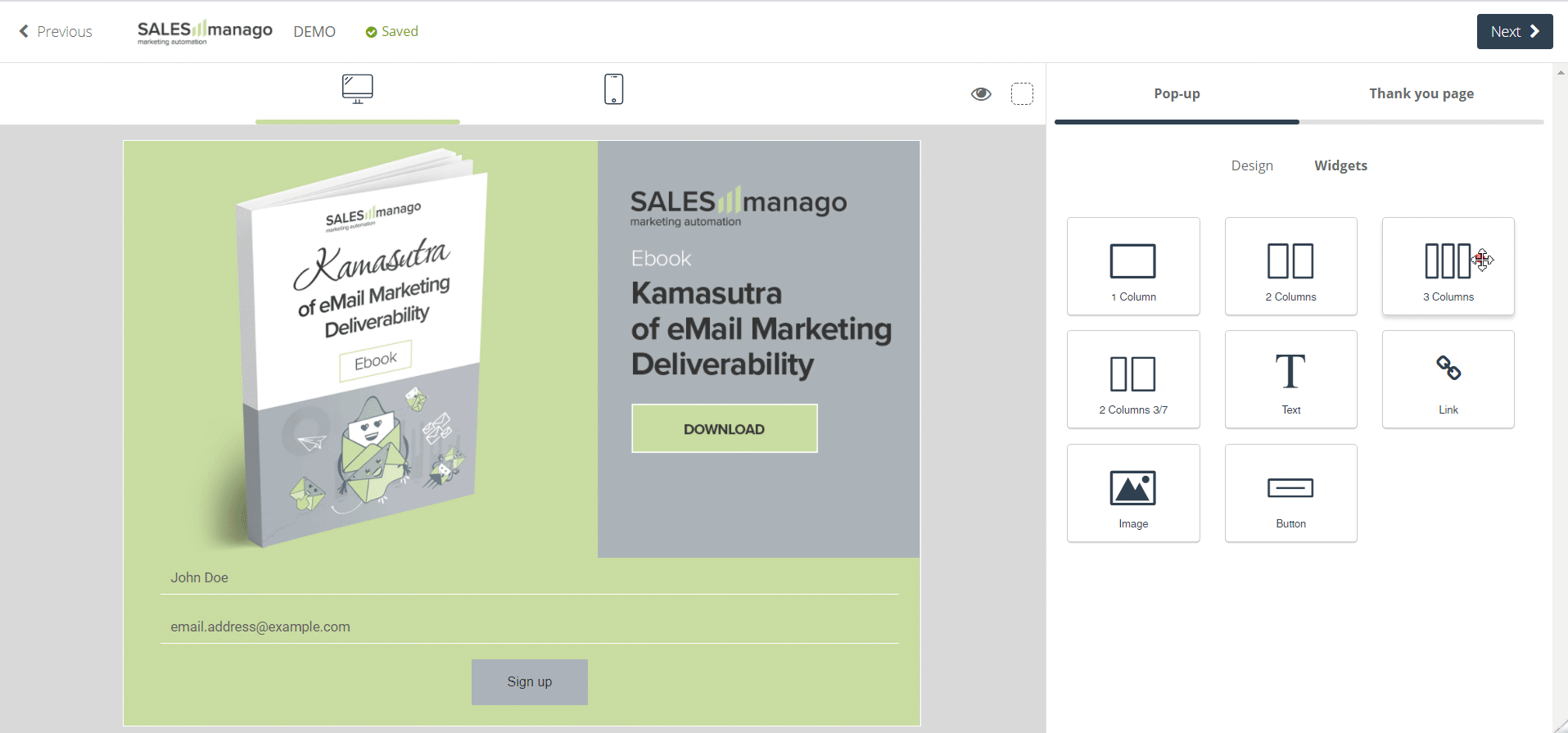1568x733 pixels.
Task: Select the 1 Column widget
Action: pos(1133,266)
